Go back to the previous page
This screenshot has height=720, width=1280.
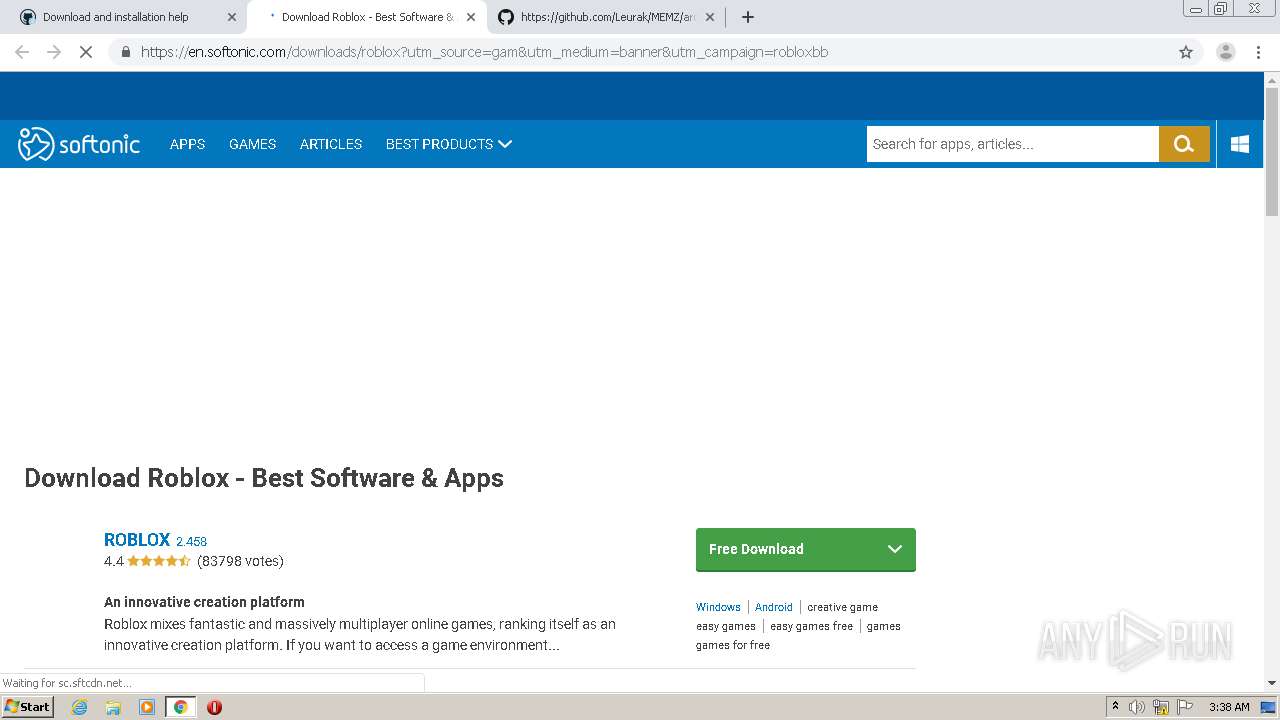tap(22, 52)
